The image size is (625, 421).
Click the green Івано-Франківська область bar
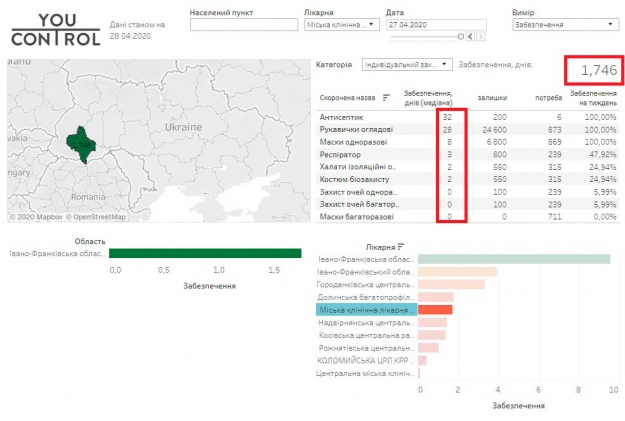[x=204, y=254]
